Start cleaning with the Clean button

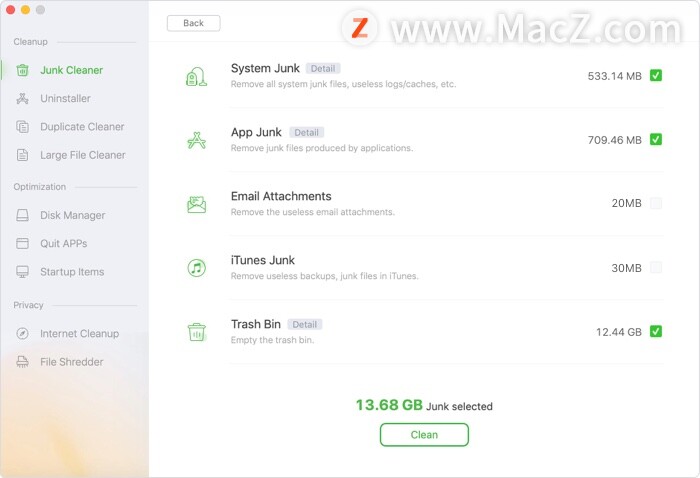click(424, 435)
